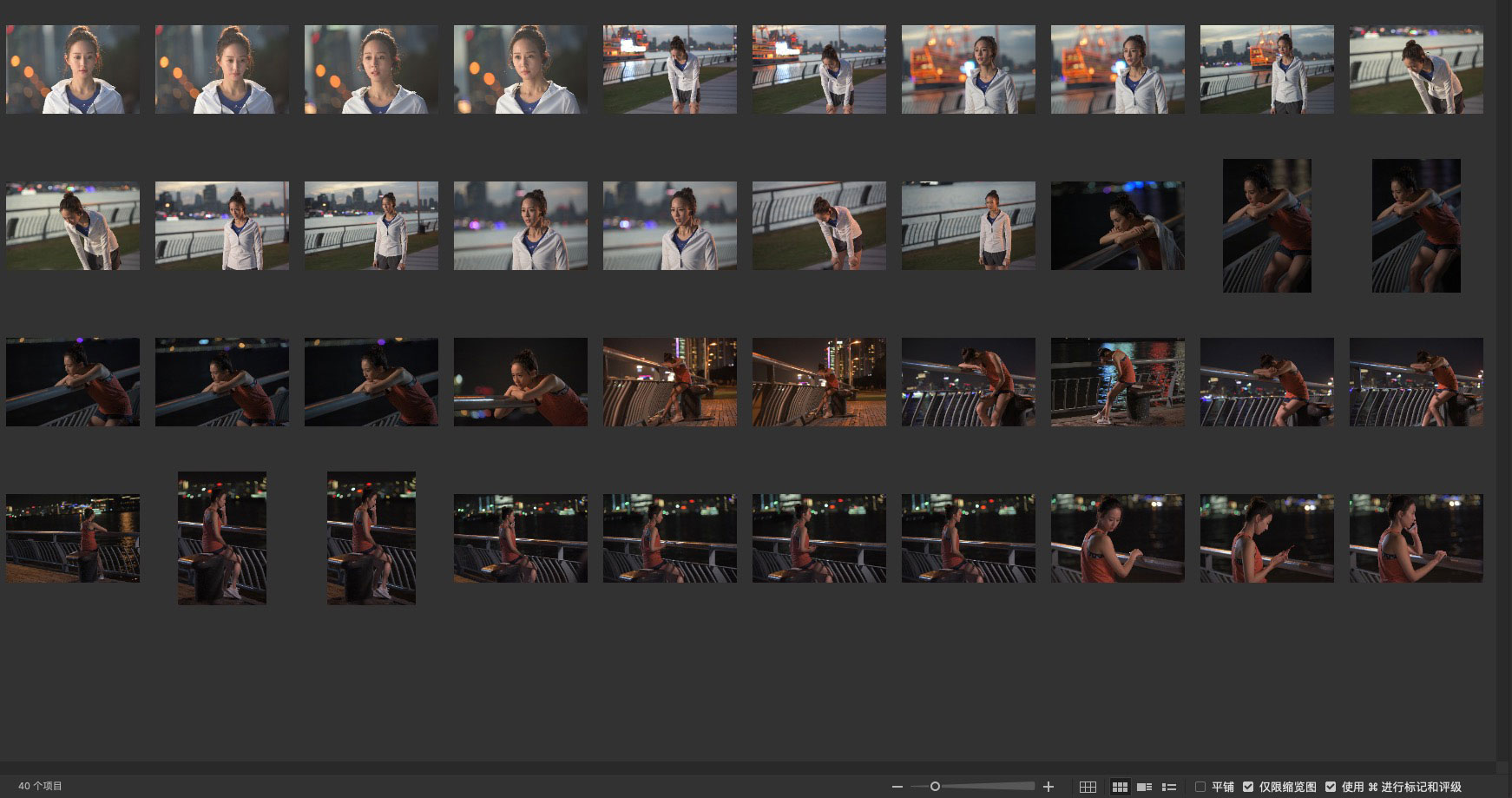Select the first thumbnail in the third row

point(73,382)
